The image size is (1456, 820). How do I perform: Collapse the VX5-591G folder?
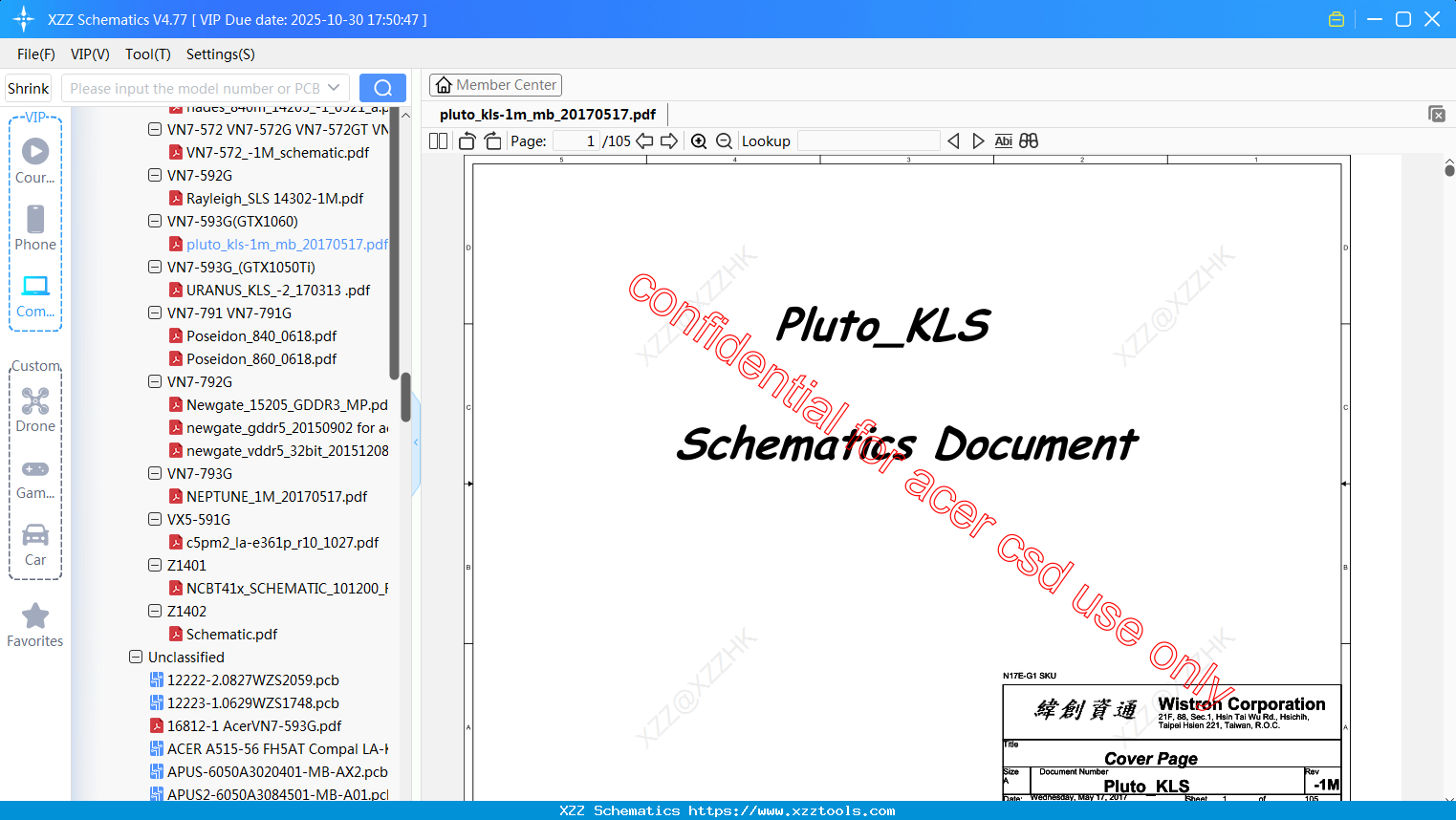tap(155, 519)
